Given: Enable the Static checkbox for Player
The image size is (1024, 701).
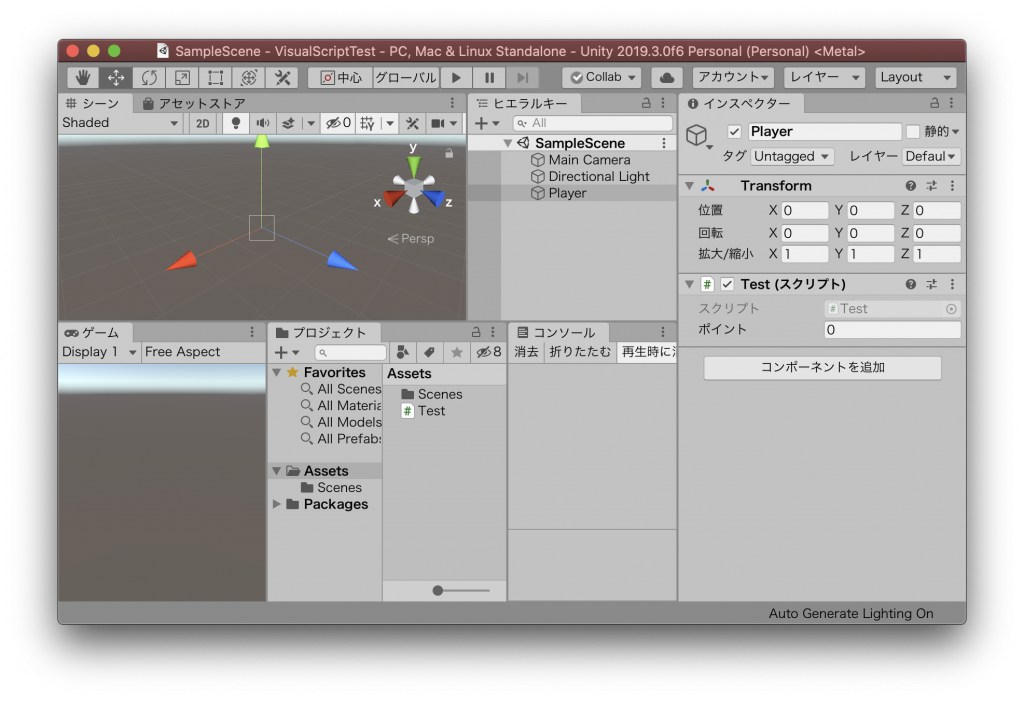Looking at the screenshot, I should click(913, 132).
